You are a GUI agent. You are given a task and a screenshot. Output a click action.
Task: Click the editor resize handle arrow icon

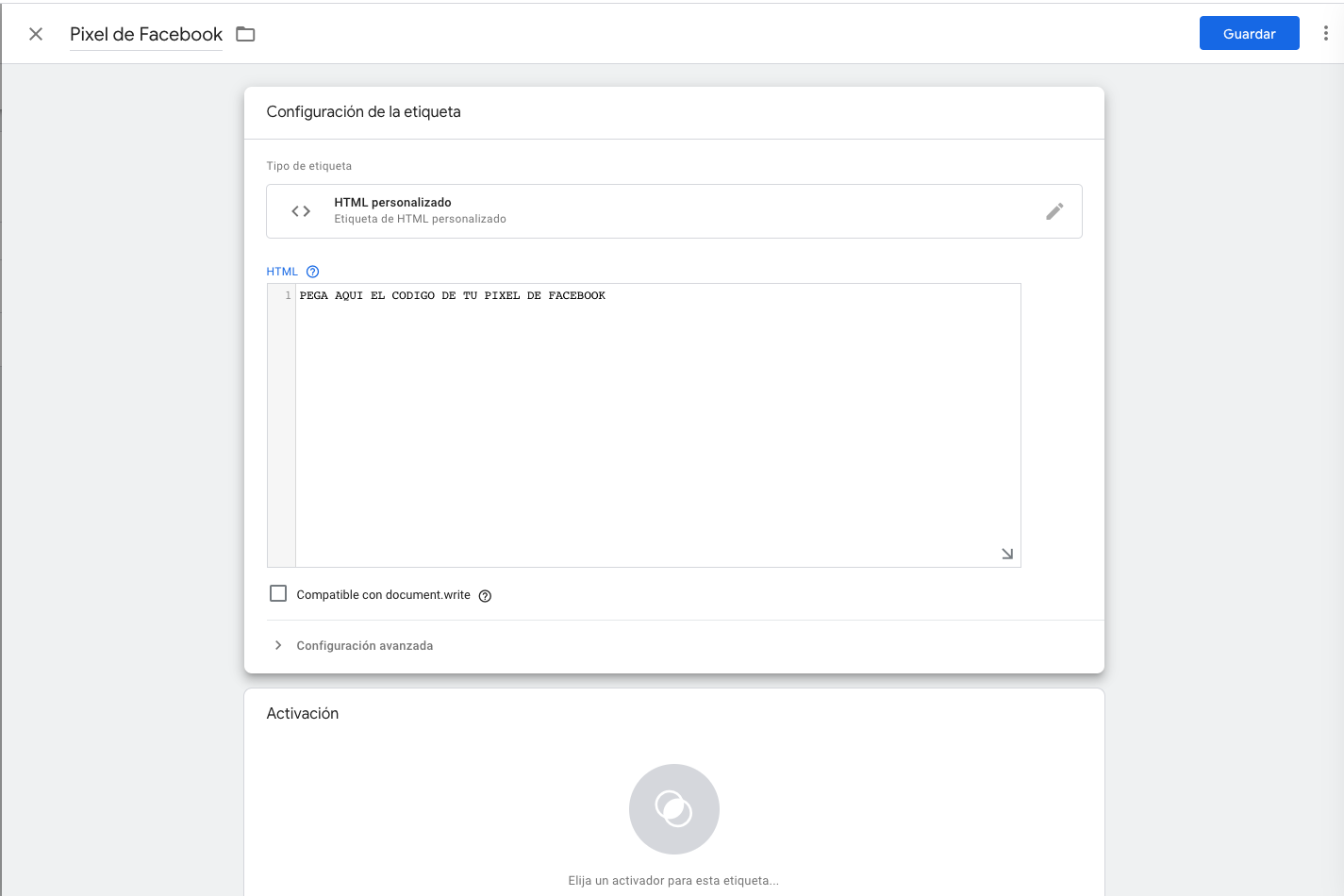click(x=1007, y=554)
